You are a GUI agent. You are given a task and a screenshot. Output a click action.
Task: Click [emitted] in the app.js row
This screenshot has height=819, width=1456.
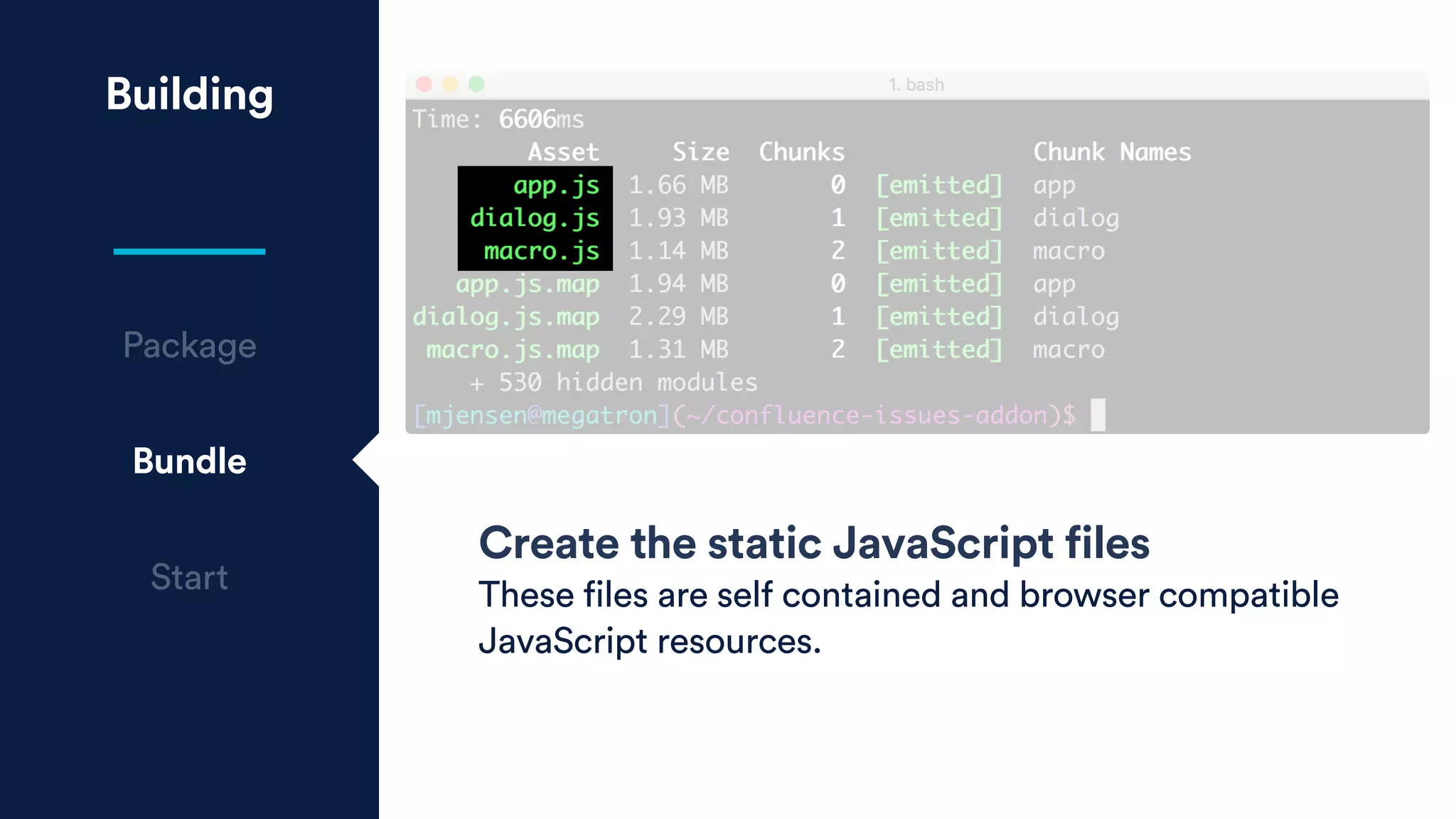[x=939, y=186]
